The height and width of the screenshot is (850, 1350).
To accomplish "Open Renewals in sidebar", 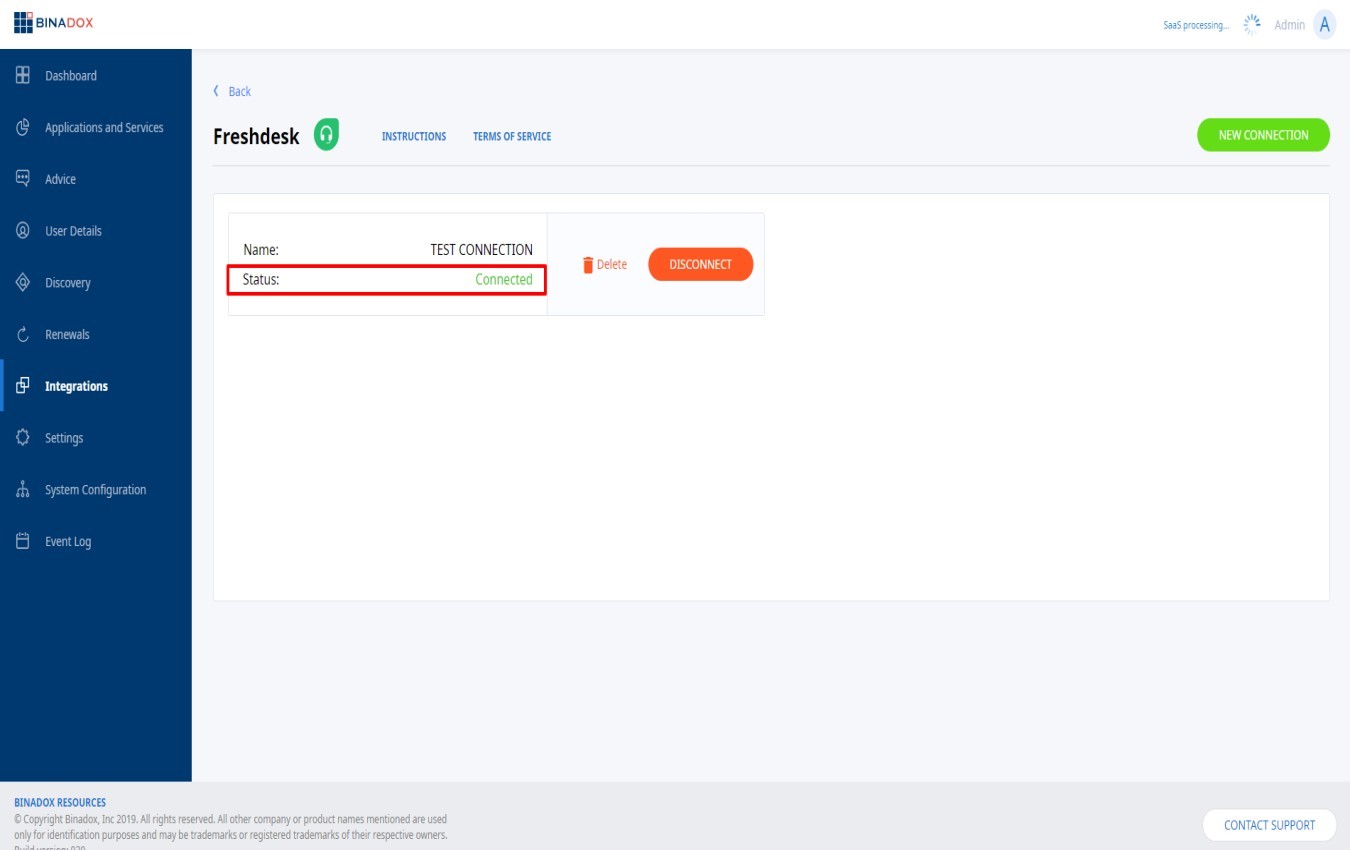I will pos(67,335).
